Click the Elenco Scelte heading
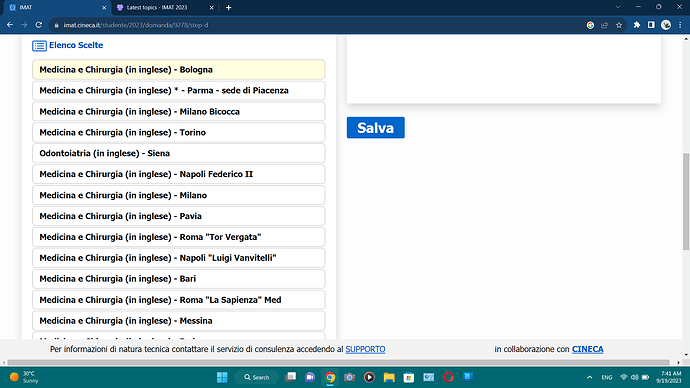The image size is (690, 388). point(76,45)
